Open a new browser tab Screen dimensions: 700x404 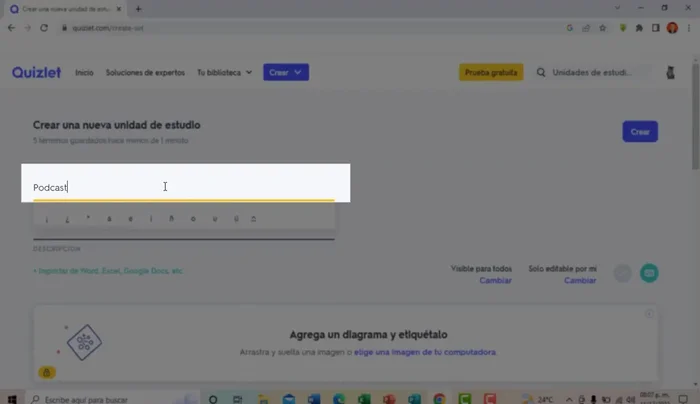tap(138, 8)
